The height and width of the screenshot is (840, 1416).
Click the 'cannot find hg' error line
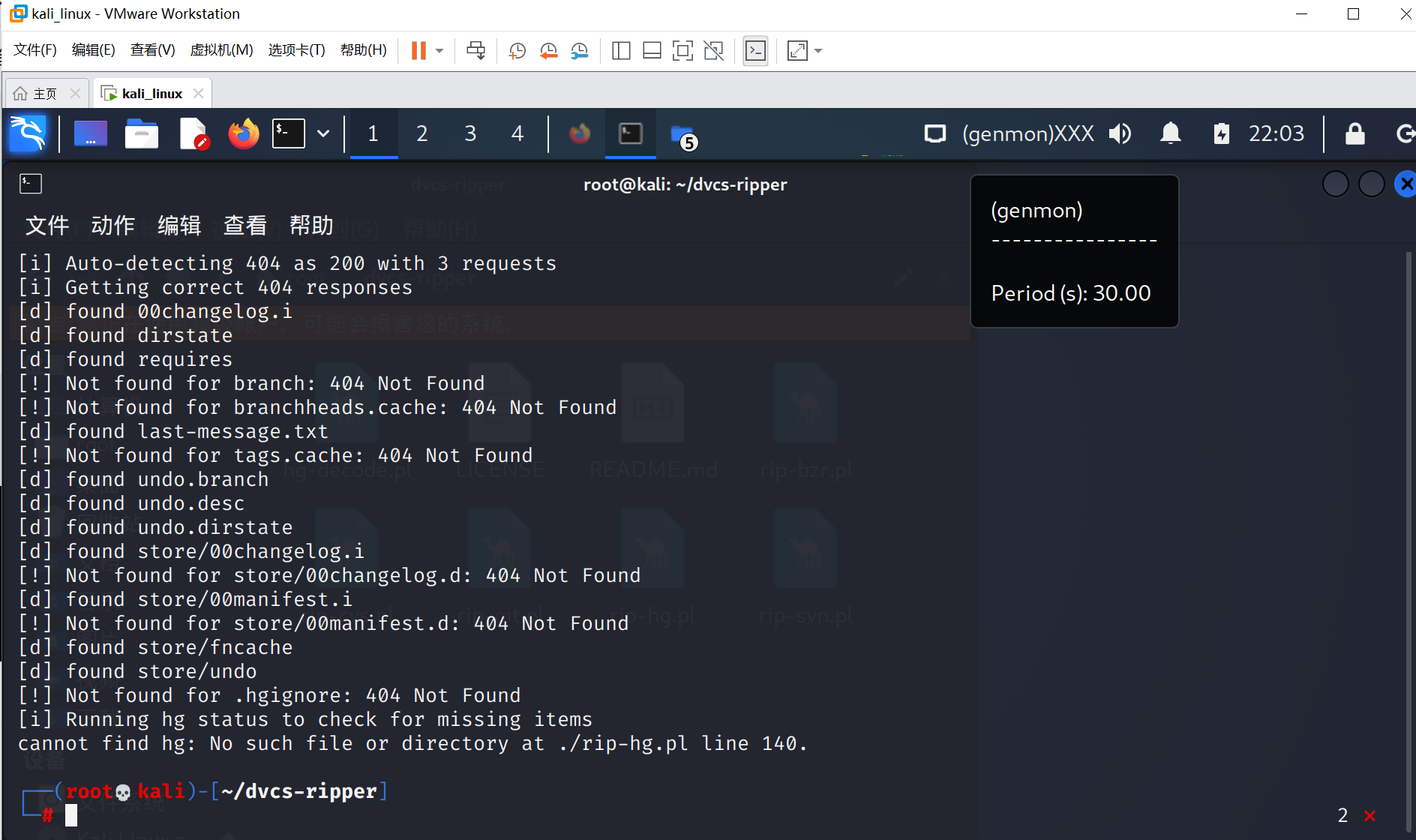(412, 743)
